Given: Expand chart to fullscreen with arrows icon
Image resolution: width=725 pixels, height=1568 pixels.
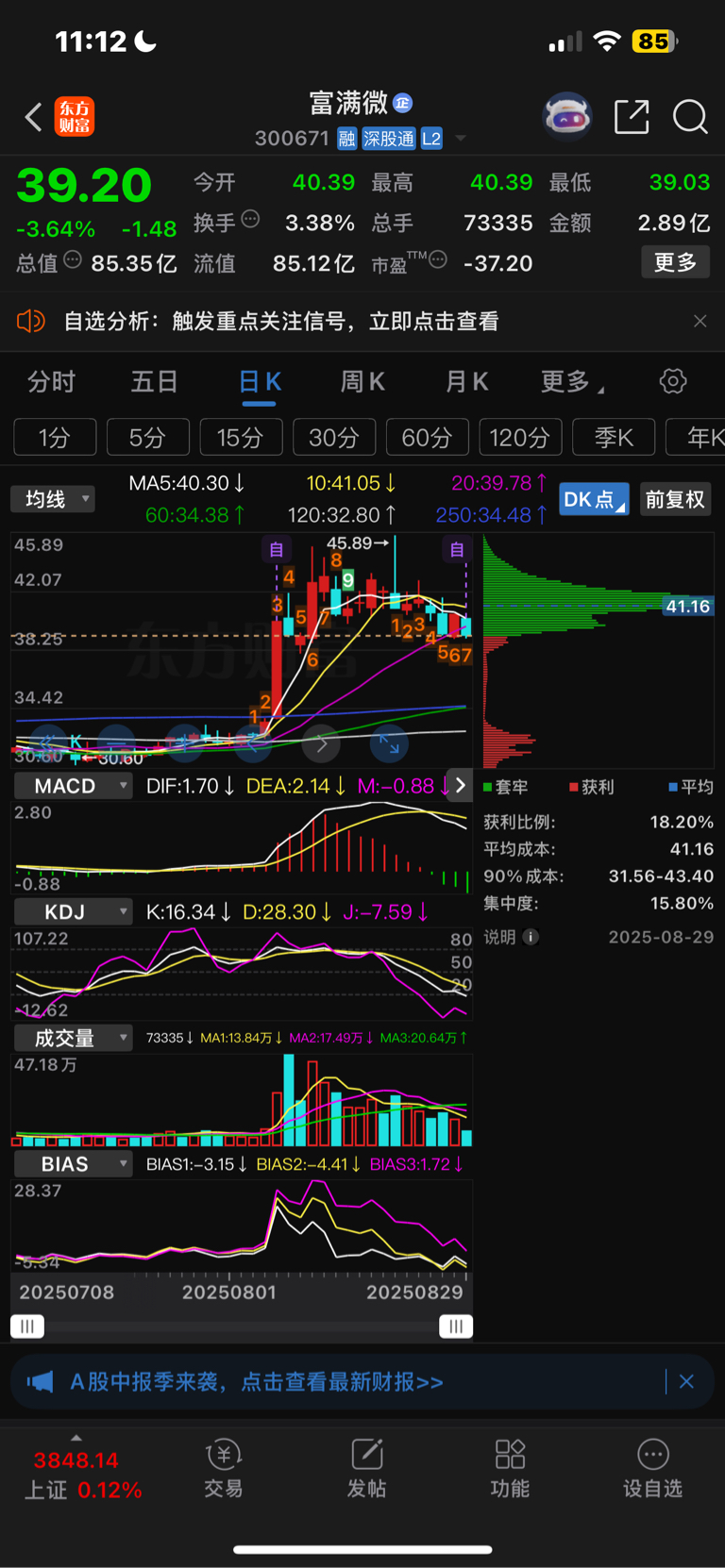Looking at the screenshot, I should [389, 743].
